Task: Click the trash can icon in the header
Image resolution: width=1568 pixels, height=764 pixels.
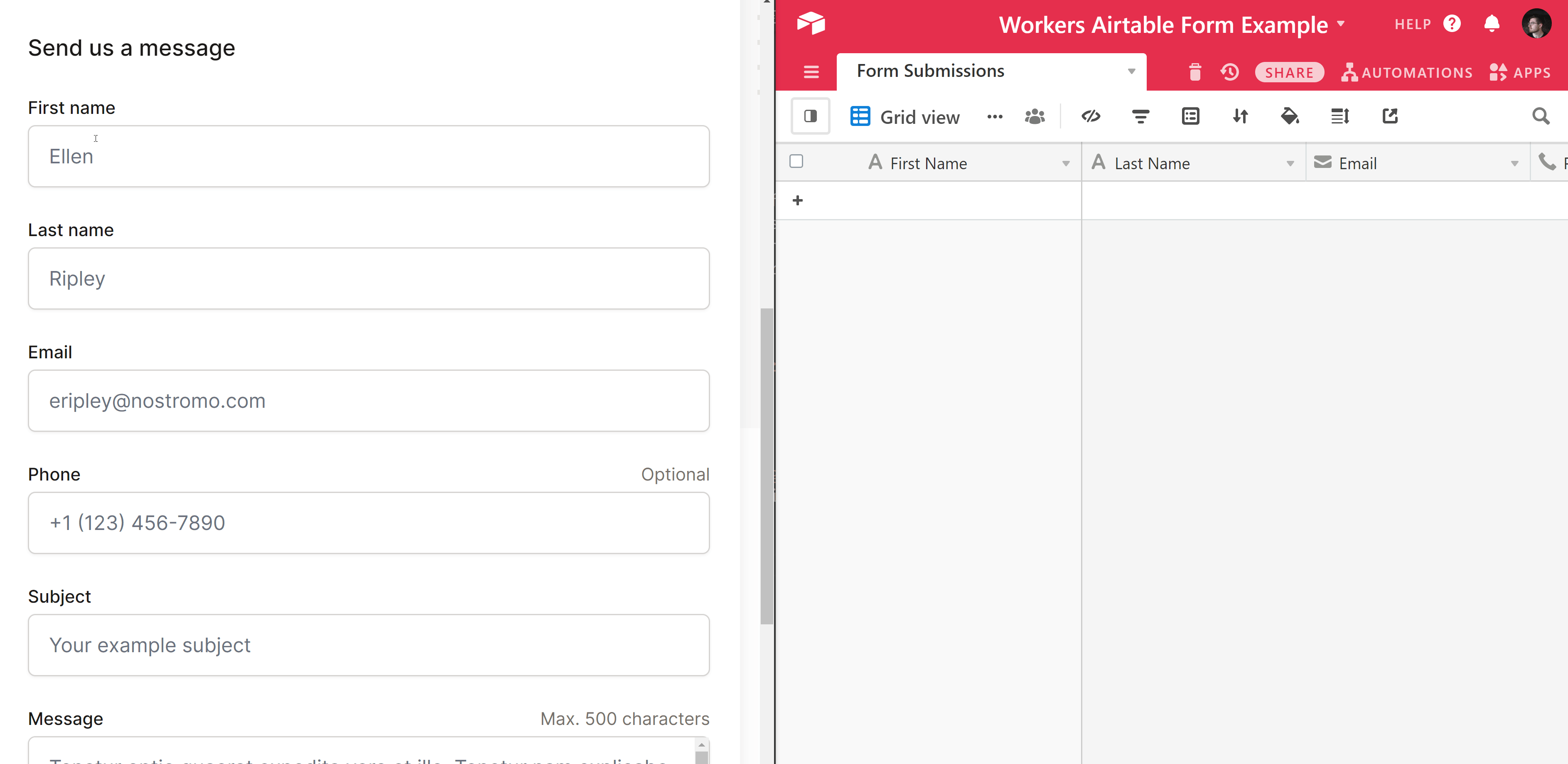Action: click(x=1194, y=72)
